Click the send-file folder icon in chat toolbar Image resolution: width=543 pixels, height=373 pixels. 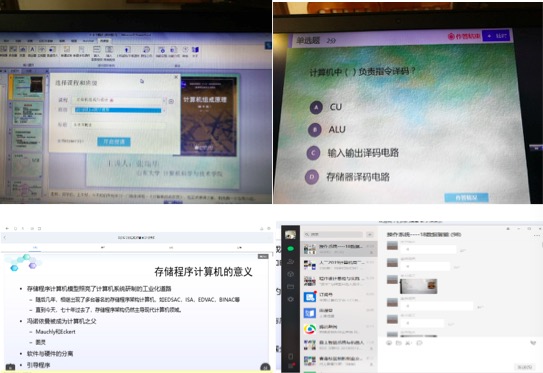[399, 343]
